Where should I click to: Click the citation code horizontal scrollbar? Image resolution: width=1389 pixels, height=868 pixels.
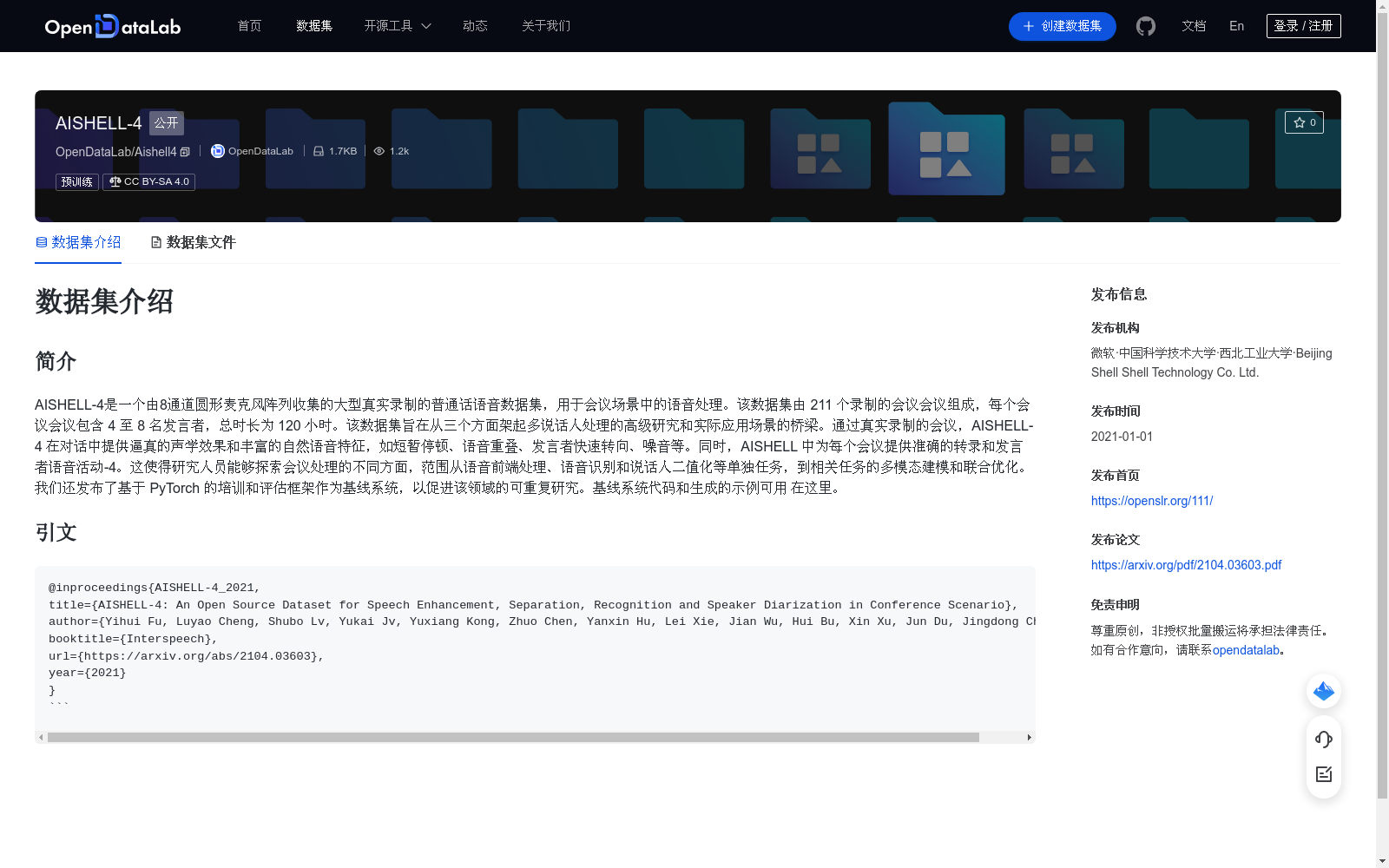[x=513, y=738]
